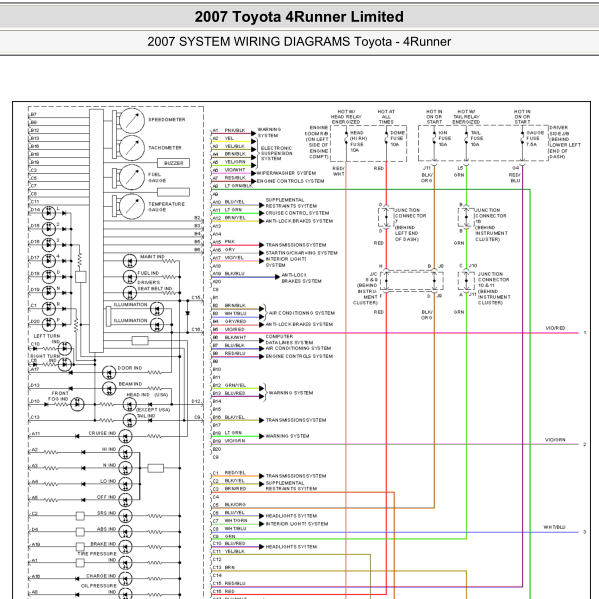The width and height of the screenshot is (599, 599).
Task: Click the VIO/RED label at continuation 1
Action: (x=555, y=328)
